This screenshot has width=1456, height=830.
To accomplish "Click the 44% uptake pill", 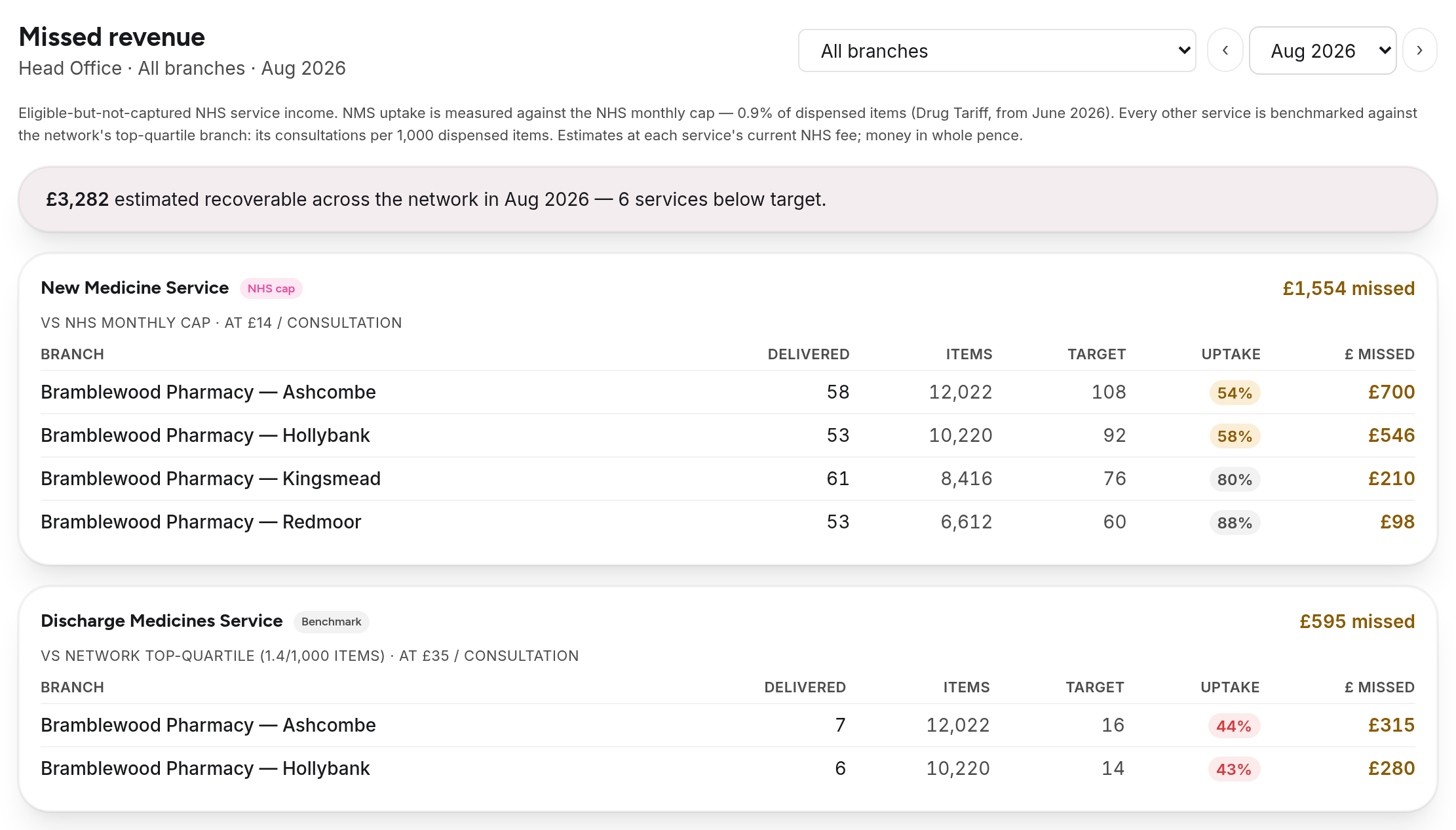I will click(x=1234, y=726).
